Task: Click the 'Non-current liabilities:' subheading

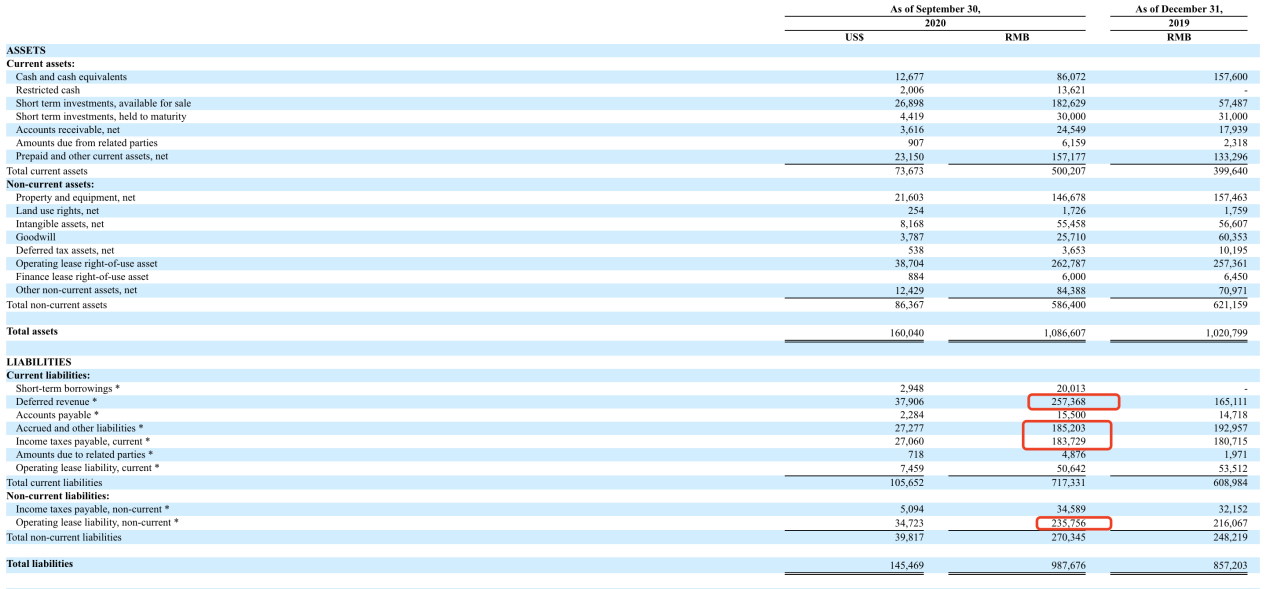Action: tap(58, 496)
